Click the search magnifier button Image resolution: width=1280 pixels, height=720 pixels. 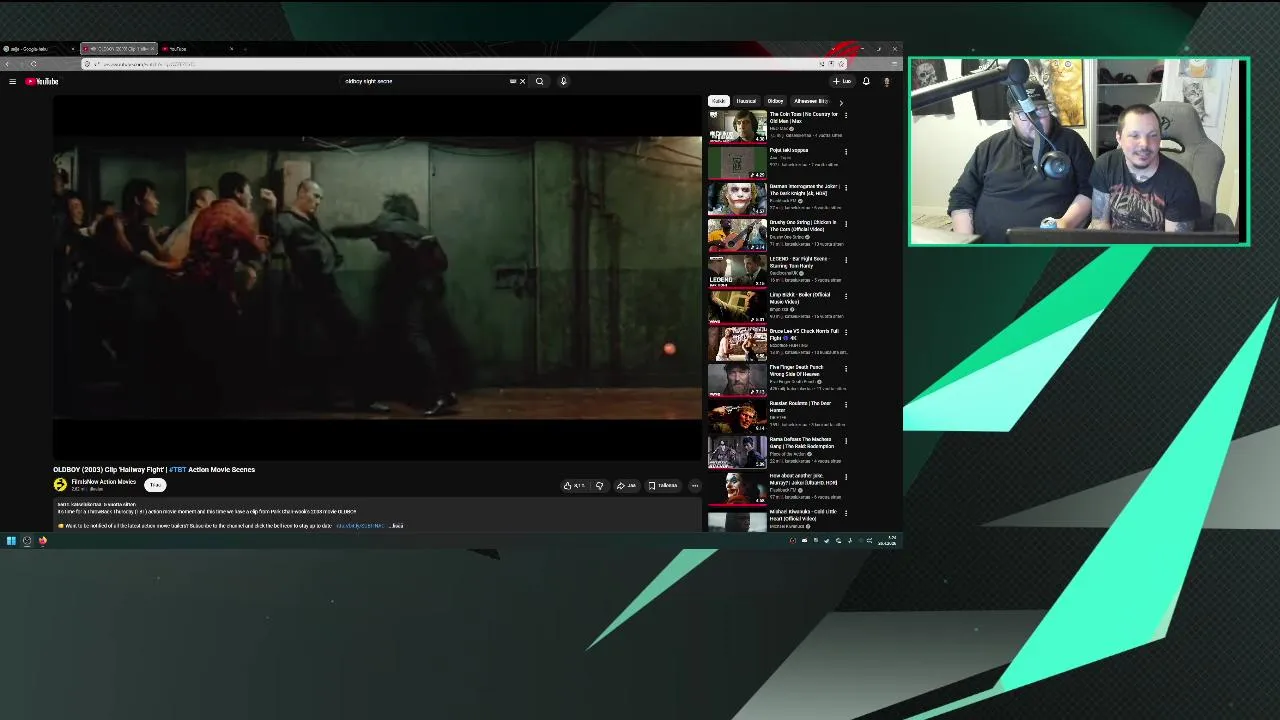(539, 81)
